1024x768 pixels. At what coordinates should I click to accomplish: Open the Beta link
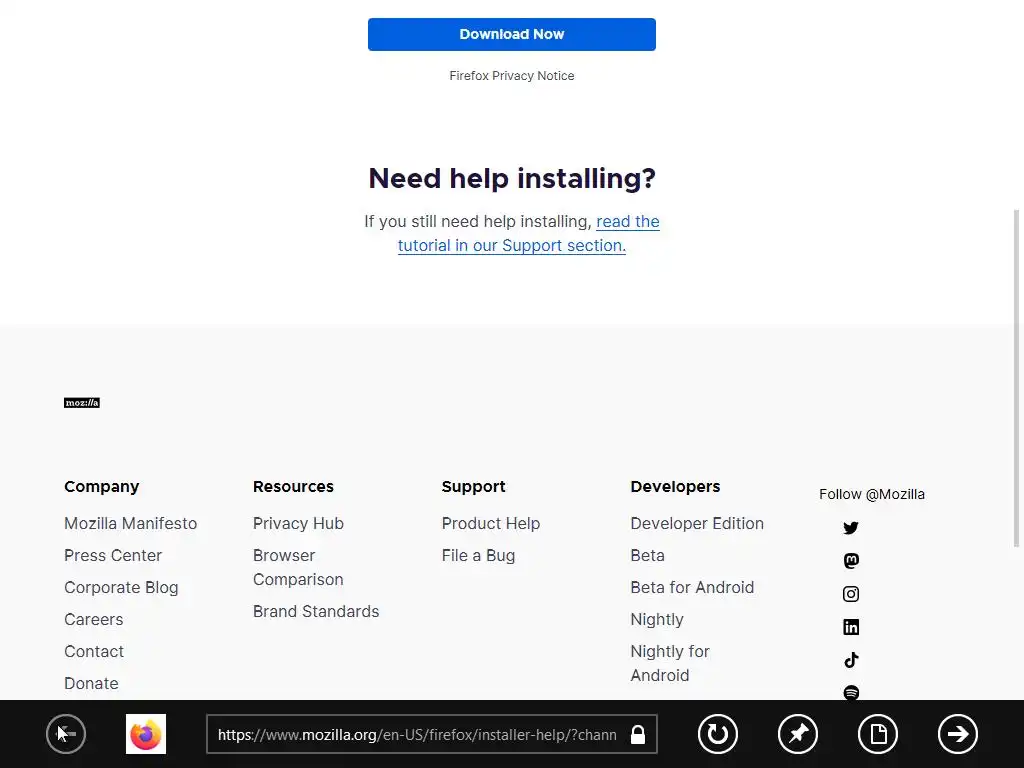point(647,555)
